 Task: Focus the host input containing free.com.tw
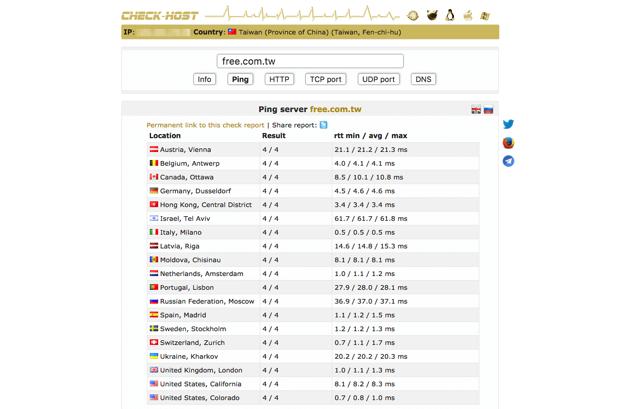pos(310,61)
